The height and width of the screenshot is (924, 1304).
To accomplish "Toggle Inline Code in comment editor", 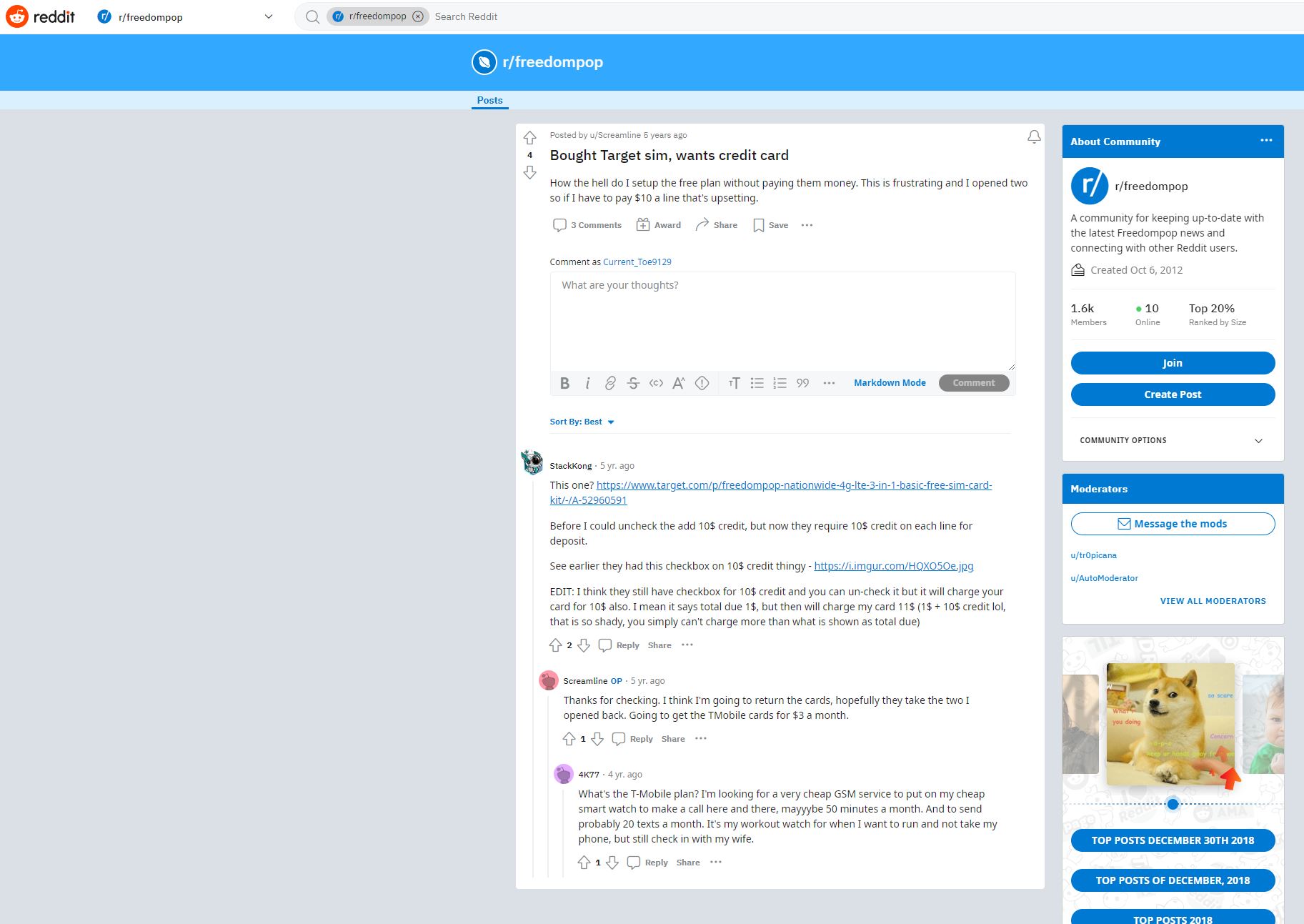I will pyautogui.click(x=656, y=383).
